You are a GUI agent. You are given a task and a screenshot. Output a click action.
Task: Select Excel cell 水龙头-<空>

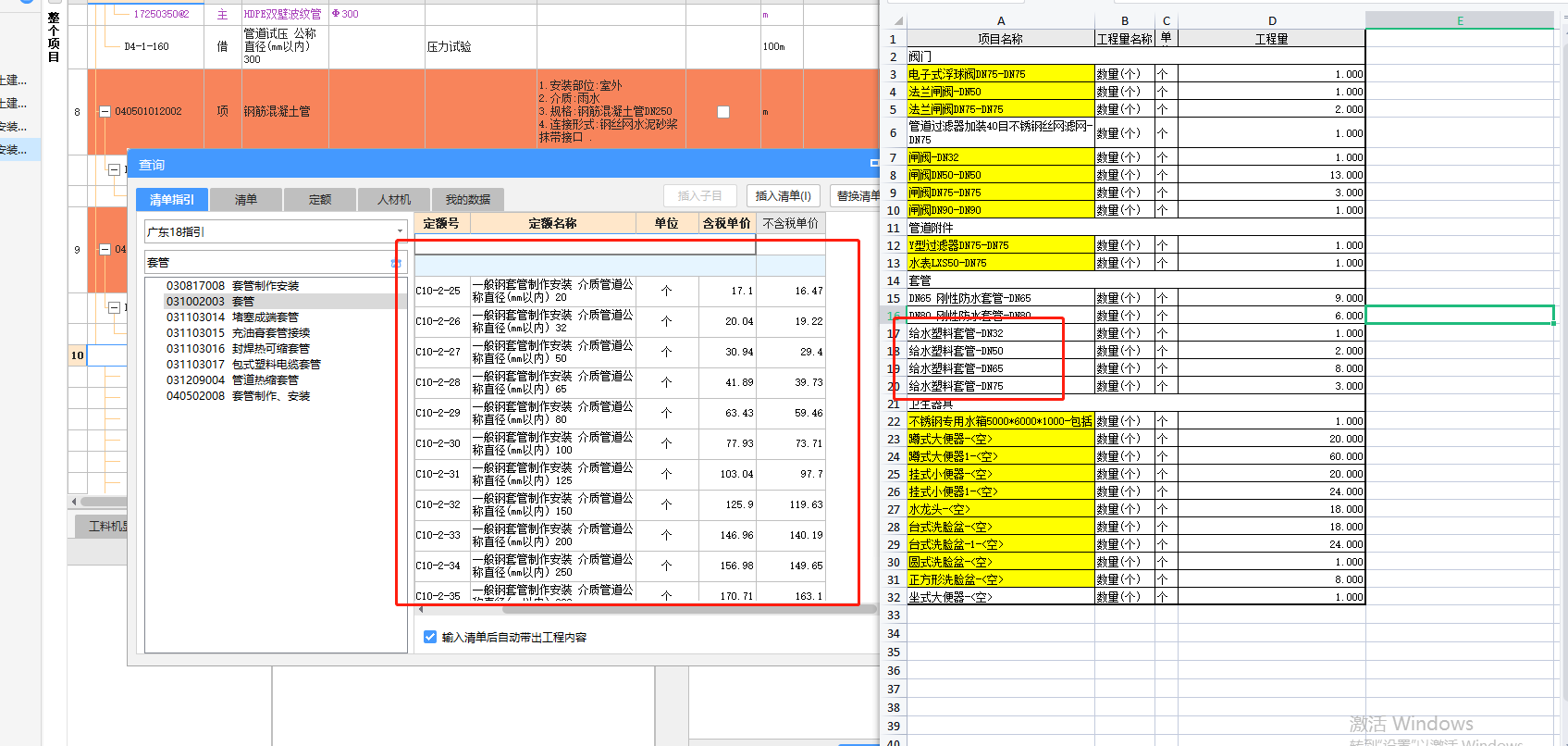[1001, 509]
